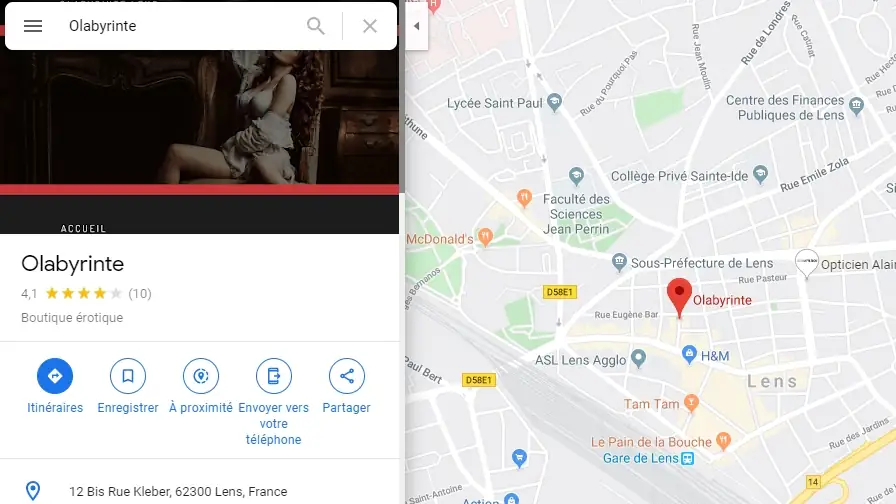
Task: Click the Lens city label on map
Action: (772, 381)
